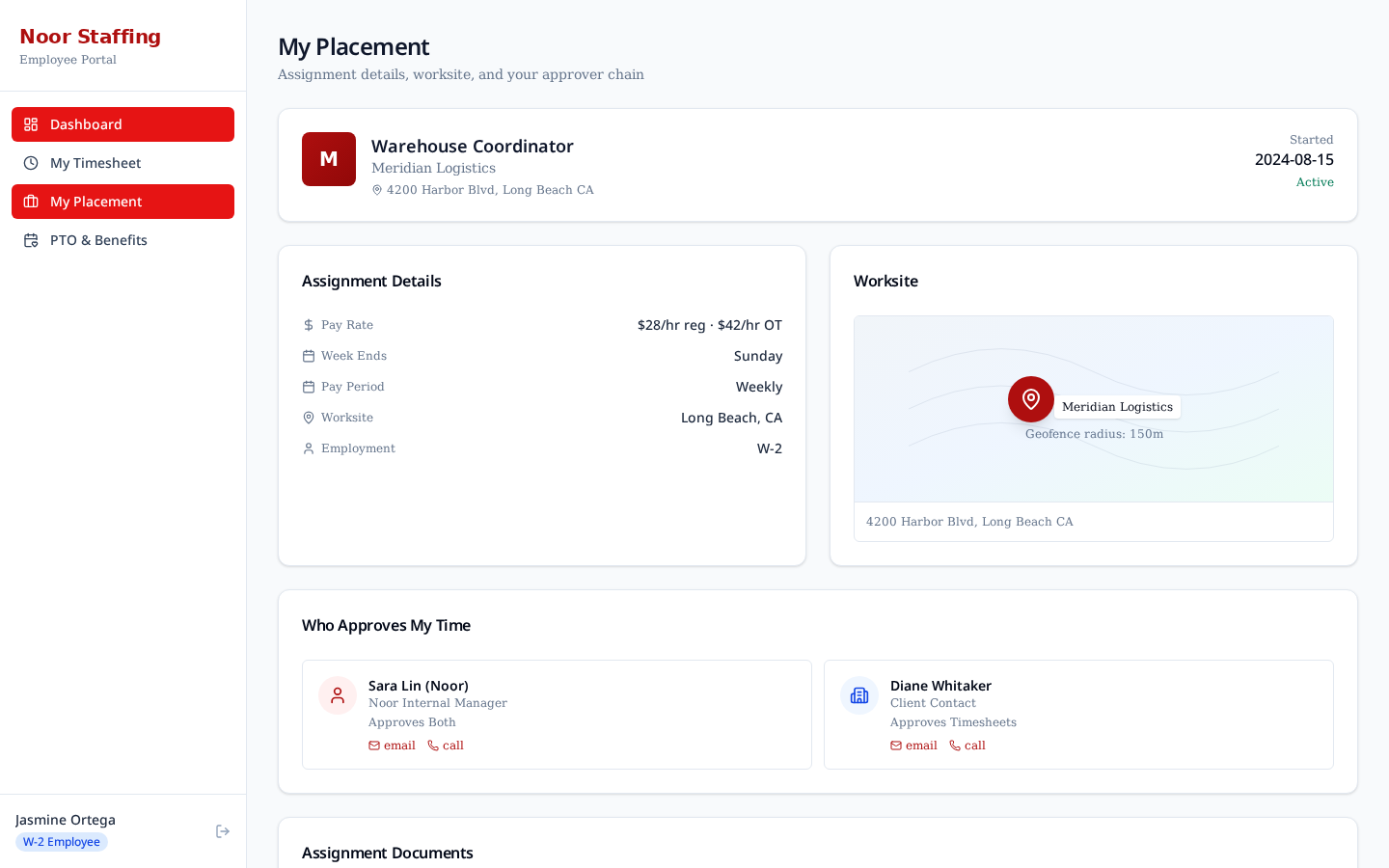Click the address below the worksite map
This screenshot has width=1389, height=868.
click(969, 522)
